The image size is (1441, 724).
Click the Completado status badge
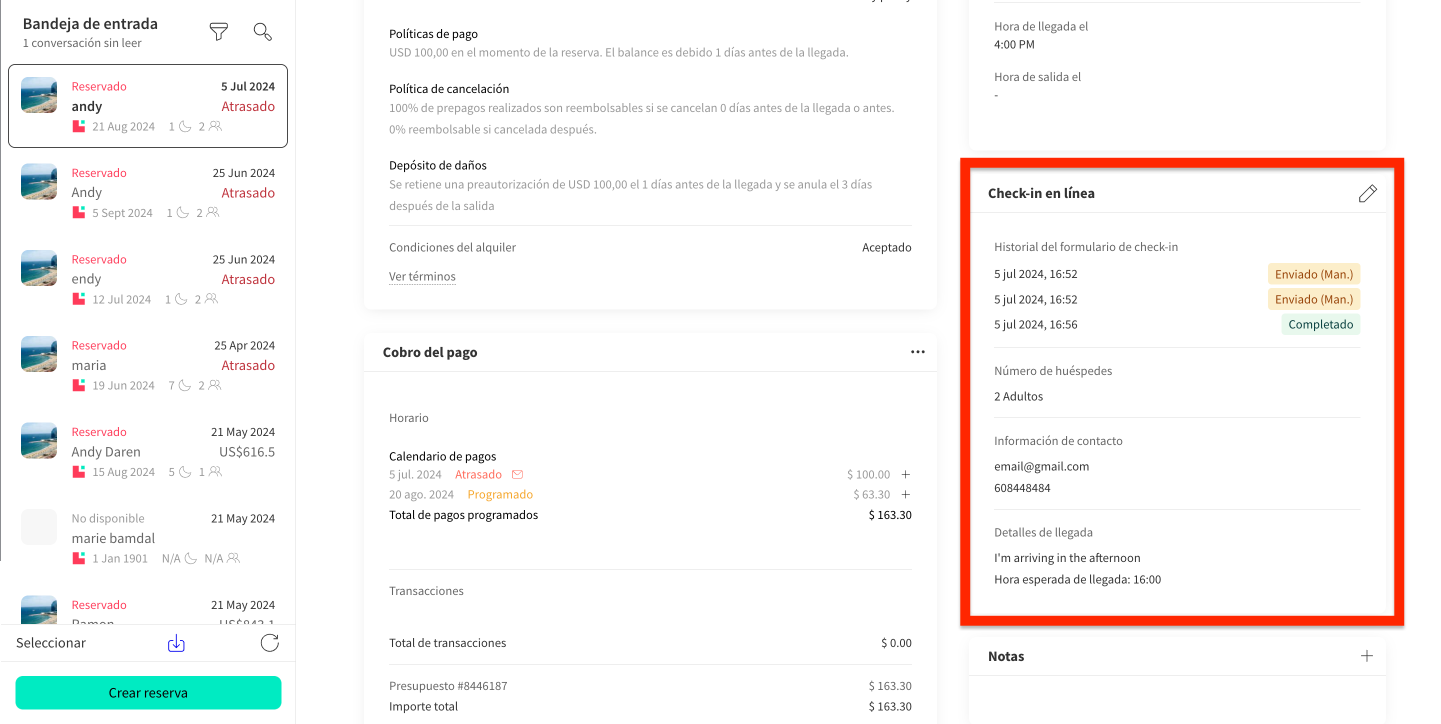click(x=1320, y=324)
